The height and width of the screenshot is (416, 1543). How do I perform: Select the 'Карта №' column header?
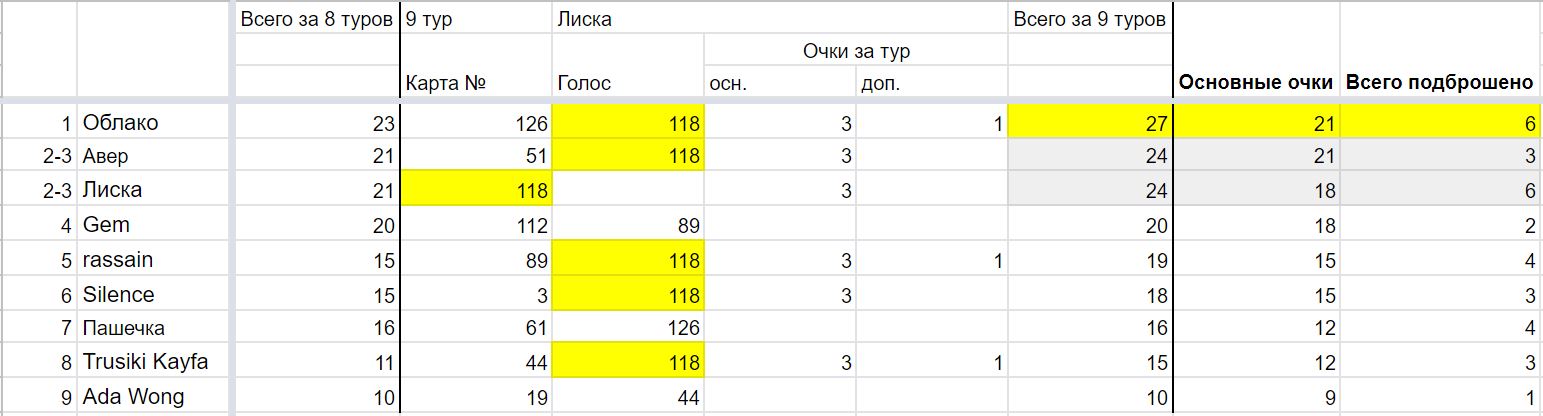point(476,83)
